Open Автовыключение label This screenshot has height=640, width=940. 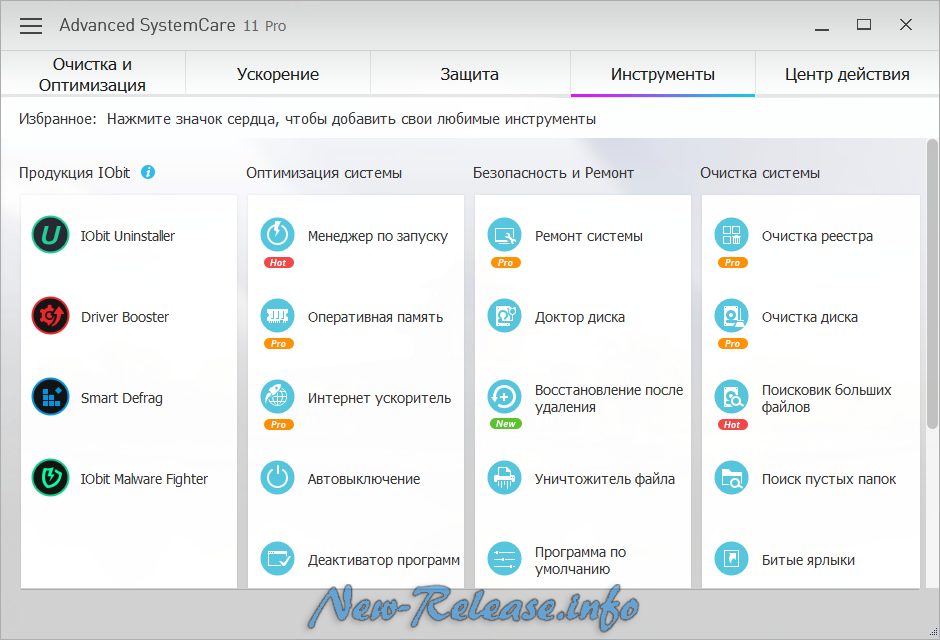364,479
